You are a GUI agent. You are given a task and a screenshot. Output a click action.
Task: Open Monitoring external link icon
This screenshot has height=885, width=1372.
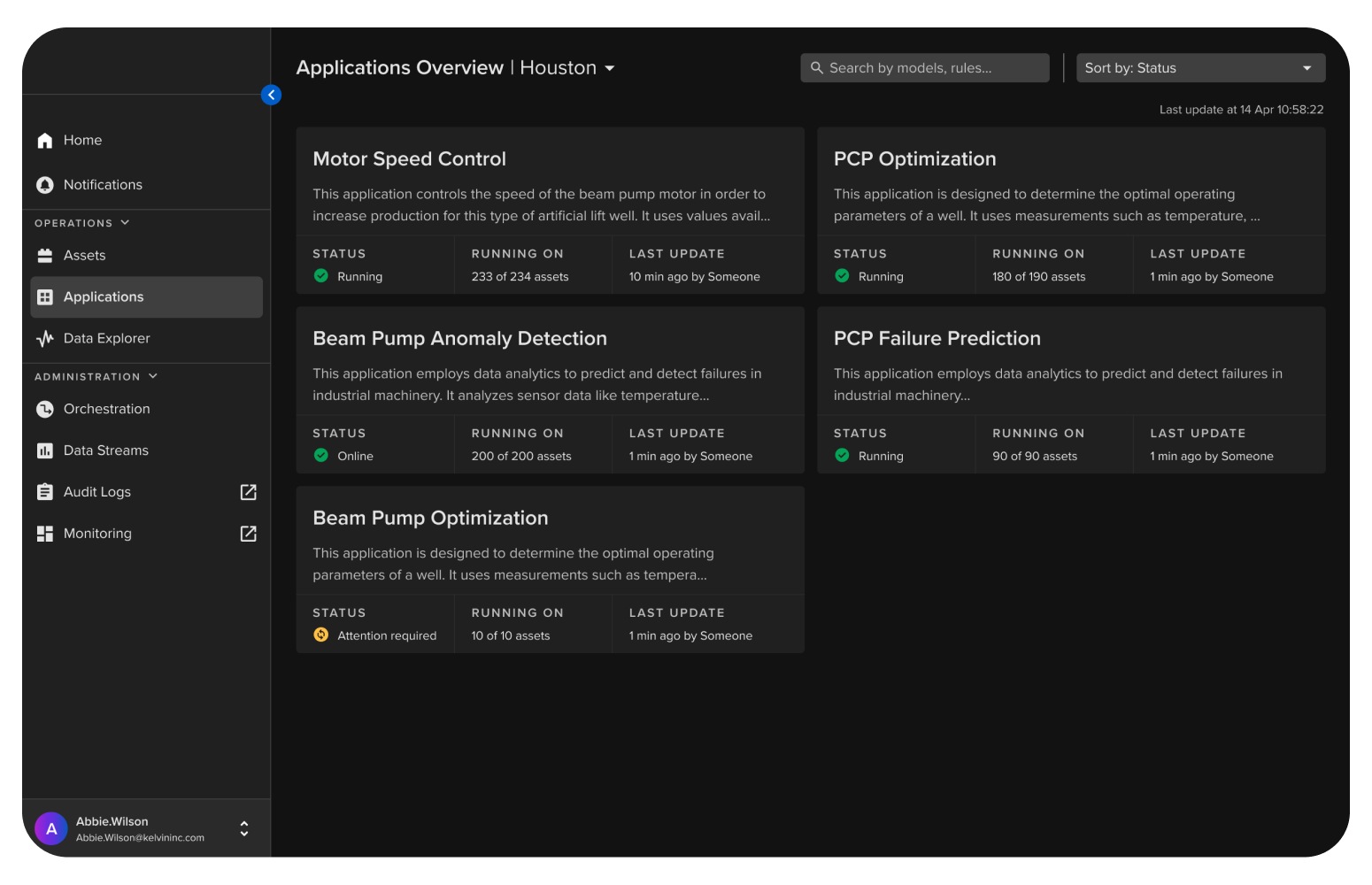(249, 534)
